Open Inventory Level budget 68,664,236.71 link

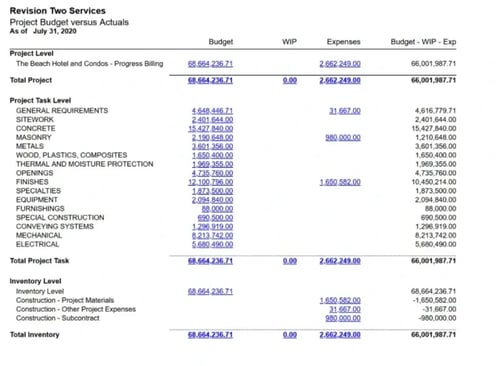[x=210, y=291]
